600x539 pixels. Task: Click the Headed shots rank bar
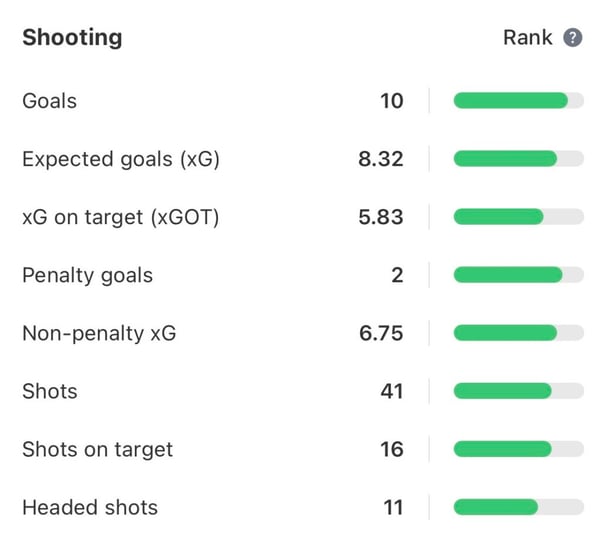coord(518,507)
